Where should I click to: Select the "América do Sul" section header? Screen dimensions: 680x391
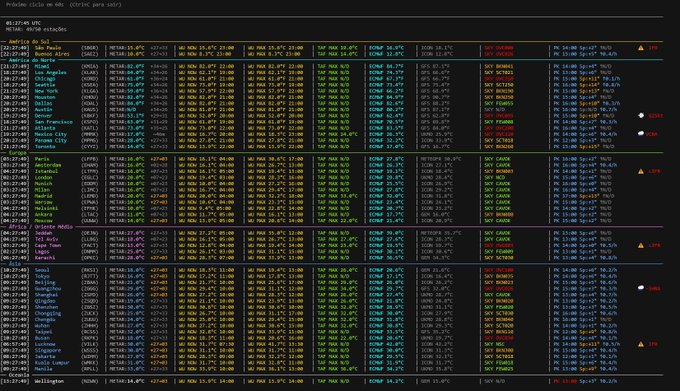coord(29,42)
